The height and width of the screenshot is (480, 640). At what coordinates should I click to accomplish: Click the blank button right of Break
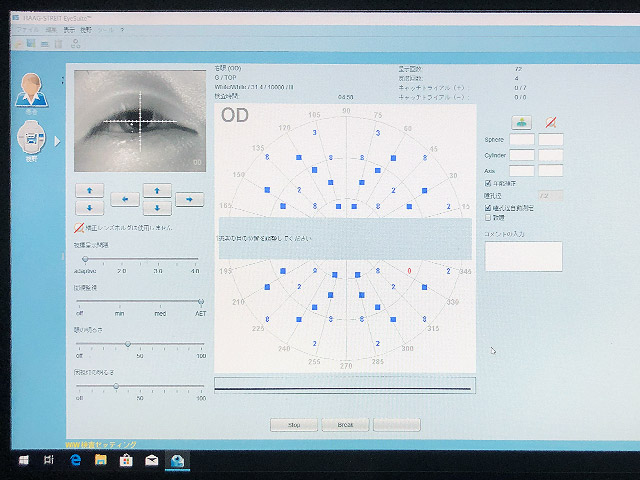point(397,425)
